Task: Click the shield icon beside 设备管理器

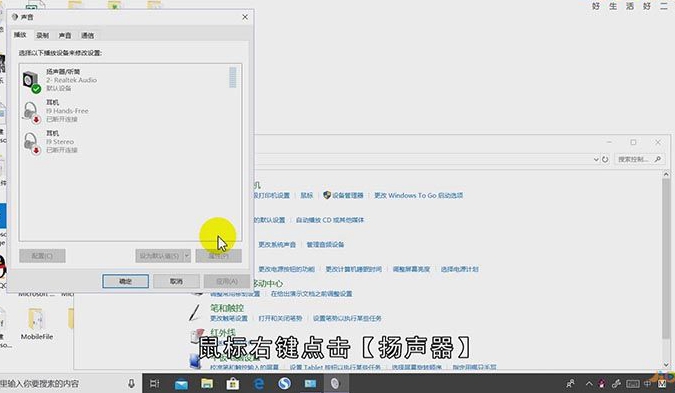Action: [327, 195]
